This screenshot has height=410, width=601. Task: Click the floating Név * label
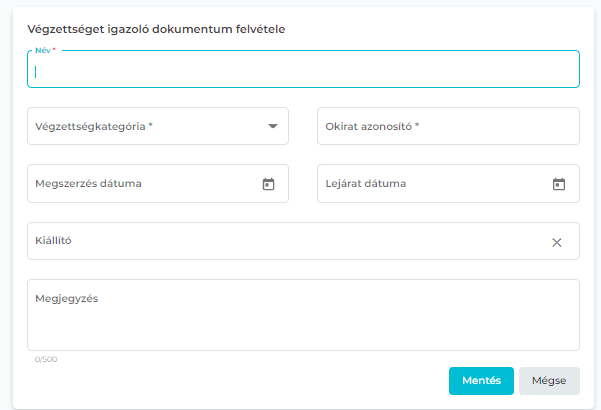pos(46,51)
